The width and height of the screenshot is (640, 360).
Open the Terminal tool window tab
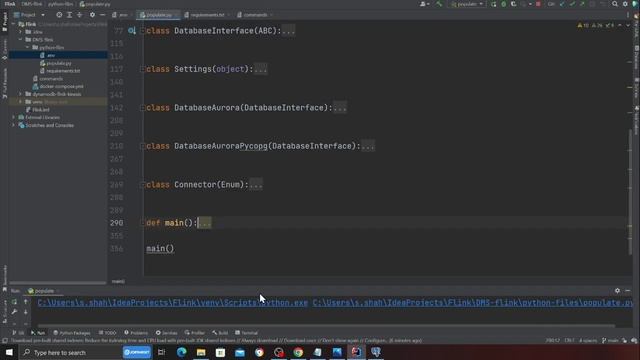[x=247, y=333]
